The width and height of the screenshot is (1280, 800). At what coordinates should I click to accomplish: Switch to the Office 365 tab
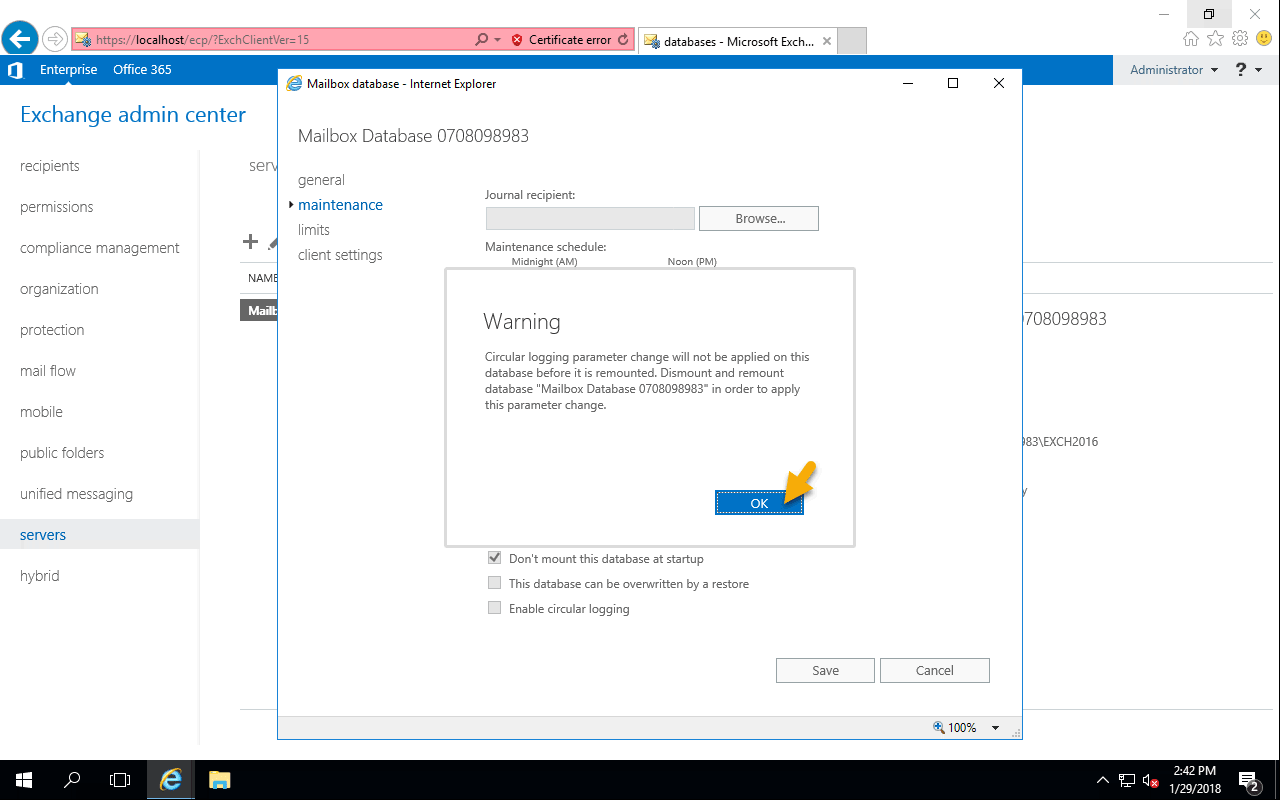tap(142, 70)
